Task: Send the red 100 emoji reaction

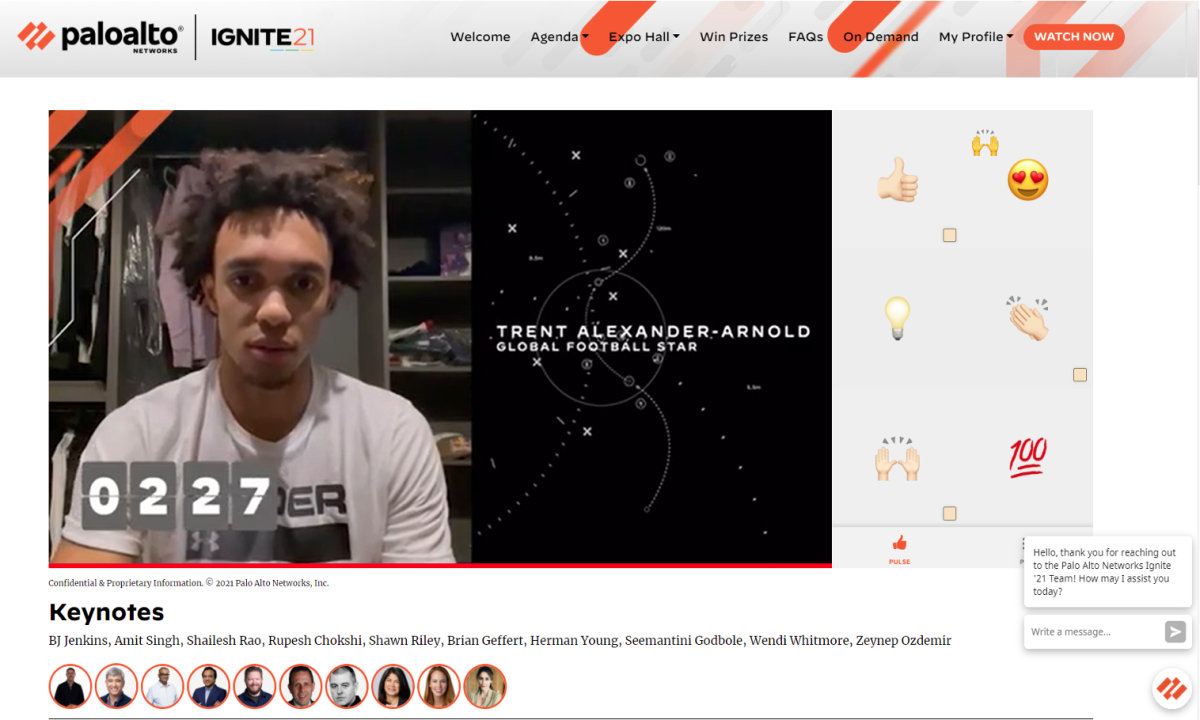Action: pyautogui.click(x=1028, y=457)
